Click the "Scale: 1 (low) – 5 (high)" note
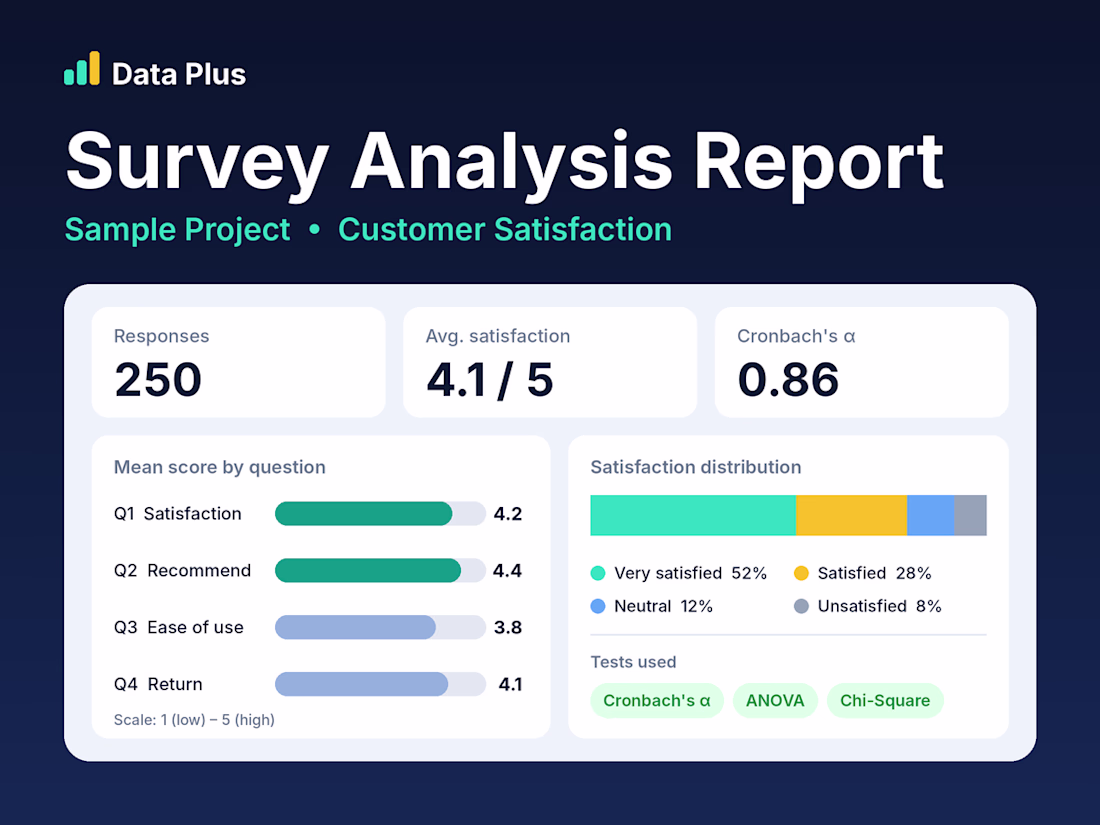1100x825 pixels. pyautogui.click(x=194, y=720)
